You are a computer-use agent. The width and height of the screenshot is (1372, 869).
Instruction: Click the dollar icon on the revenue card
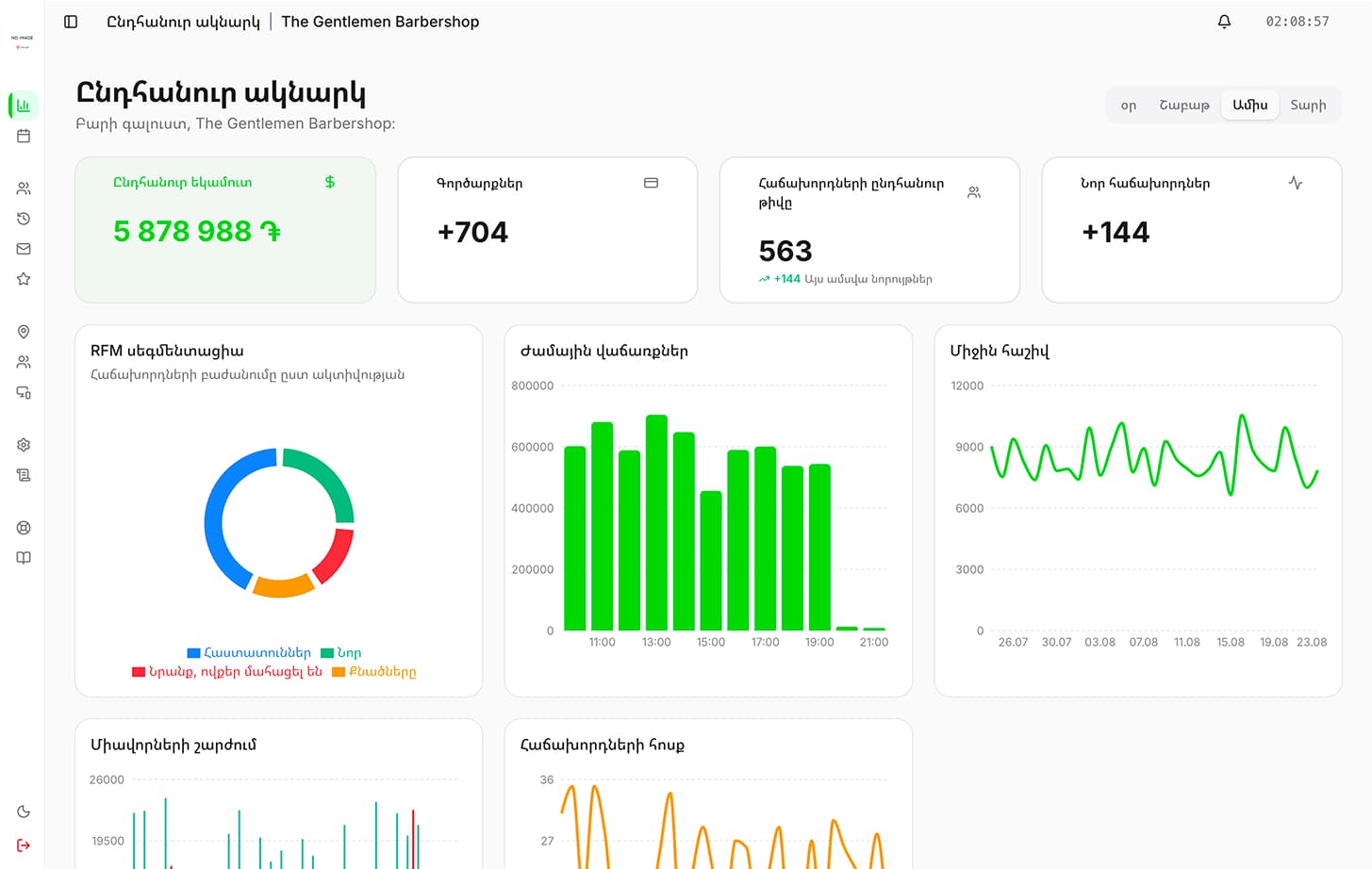[x=330, y=182]
